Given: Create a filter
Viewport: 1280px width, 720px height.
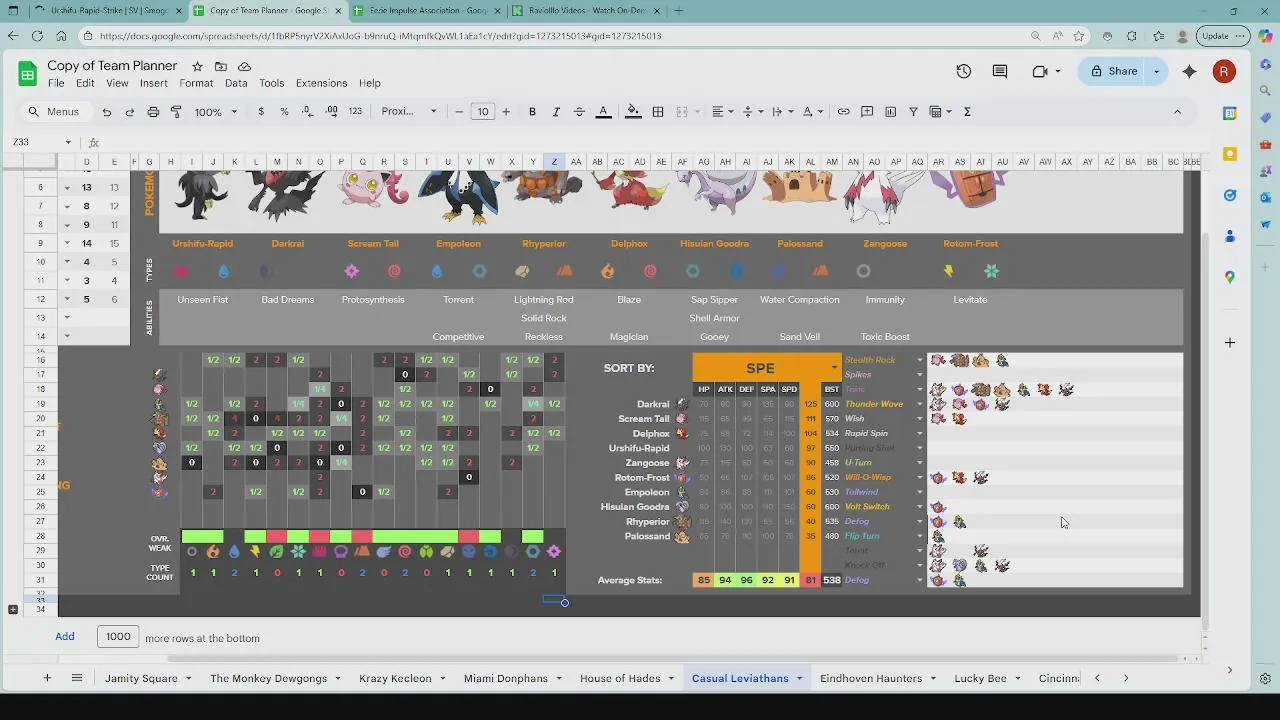Looking at the screenshot, I should point(913,112).
